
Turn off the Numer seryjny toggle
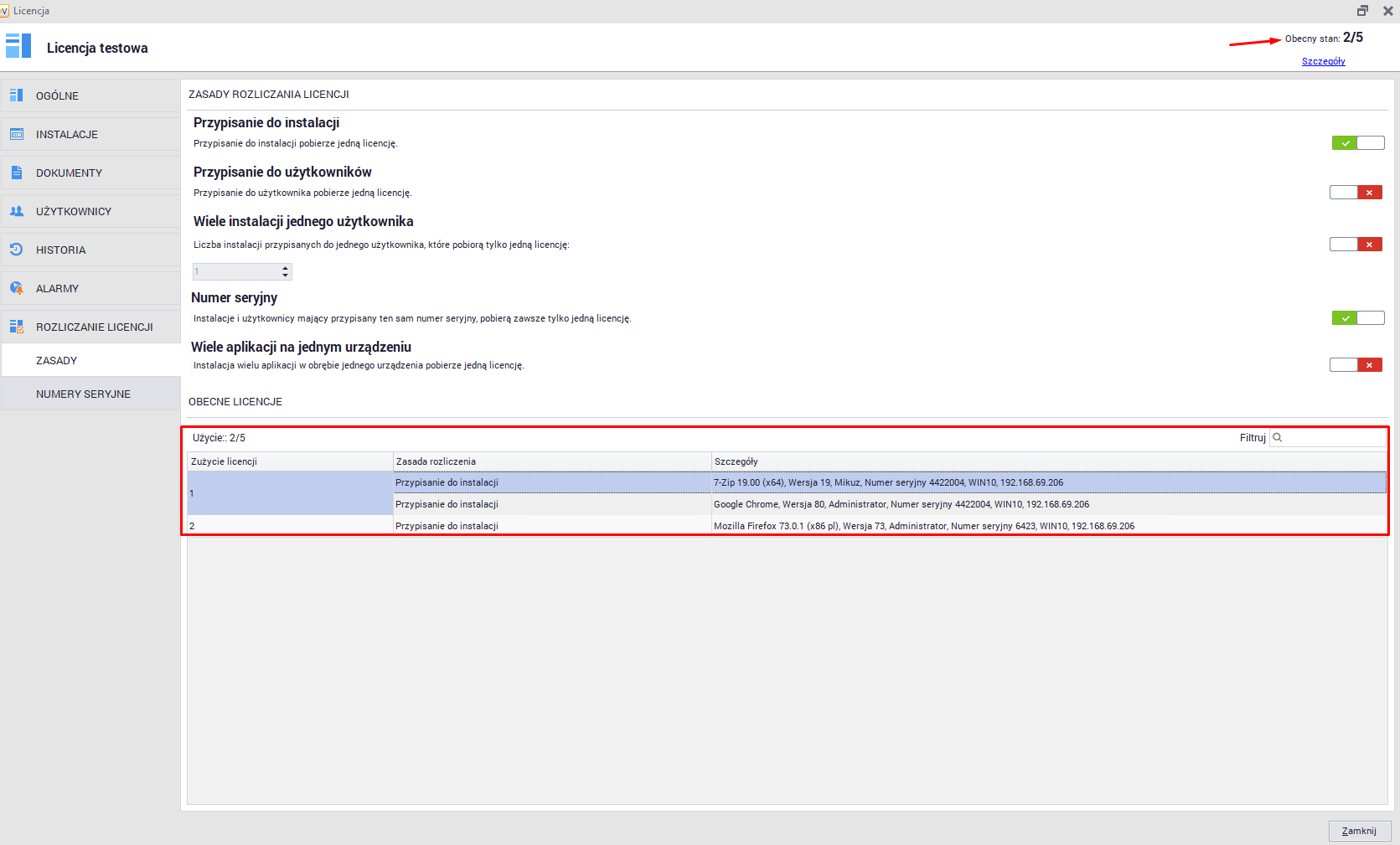[1357, 318]
